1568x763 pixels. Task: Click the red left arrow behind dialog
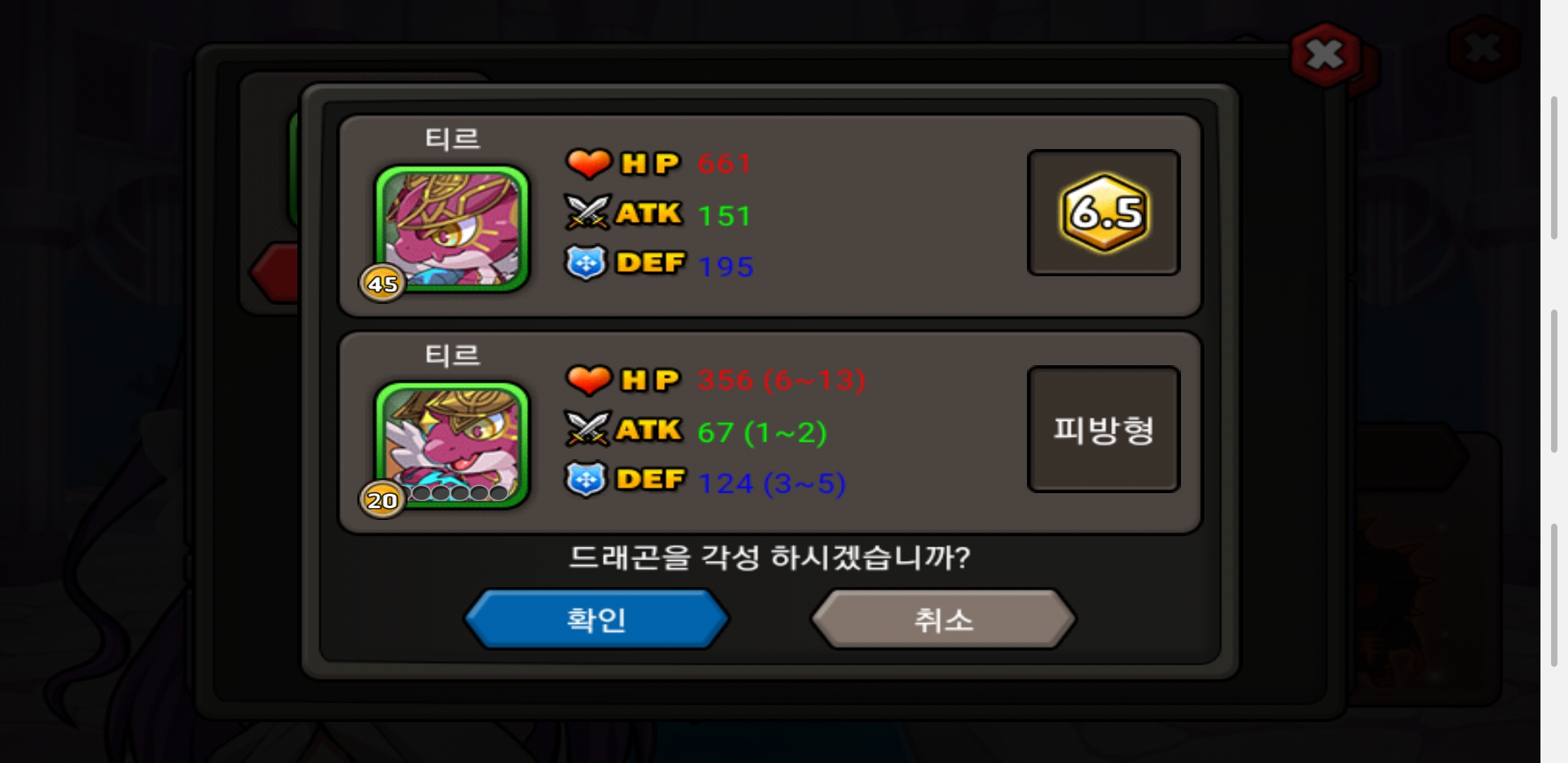coord(275,272)
